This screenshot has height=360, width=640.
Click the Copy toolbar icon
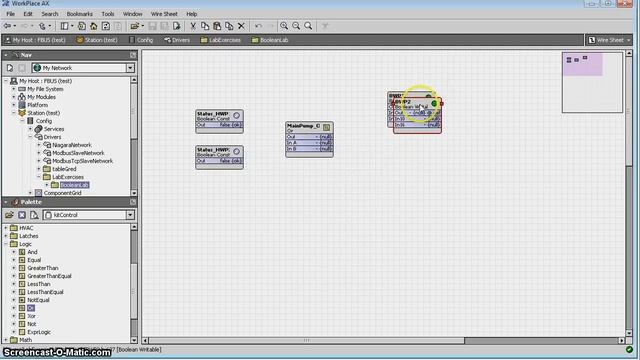coord(205,26)
